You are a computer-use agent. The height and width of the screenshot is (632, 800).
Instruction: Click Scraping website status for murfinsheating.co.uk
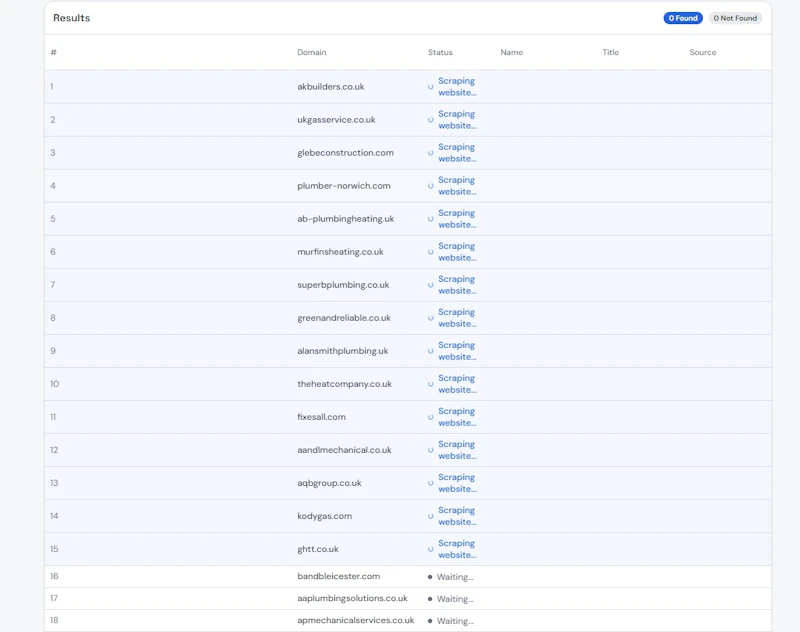(457, 252)
